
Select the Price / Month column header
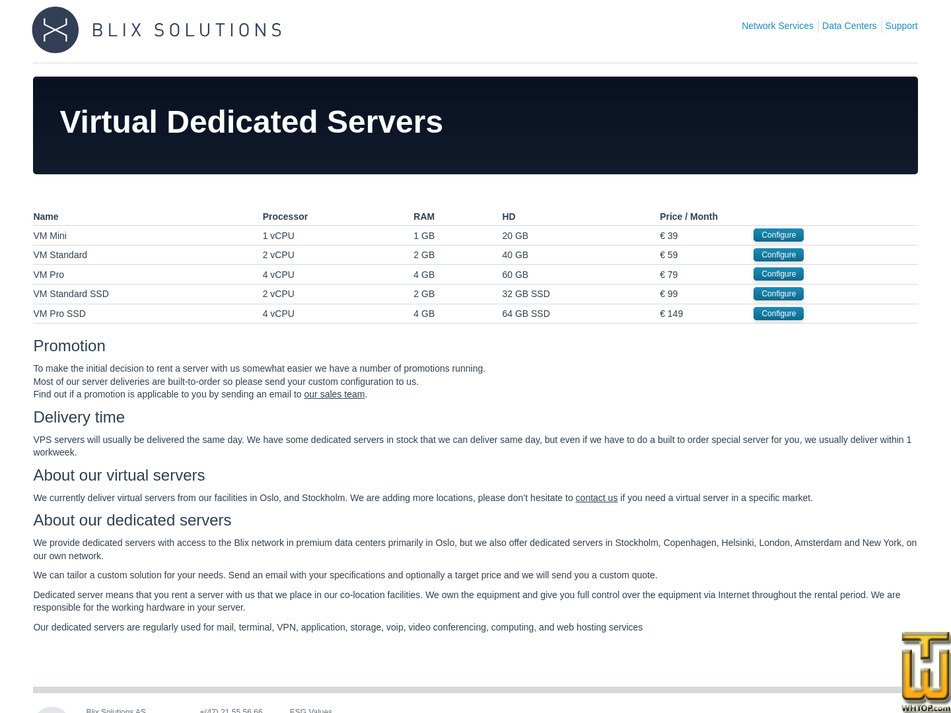[688, 216]
